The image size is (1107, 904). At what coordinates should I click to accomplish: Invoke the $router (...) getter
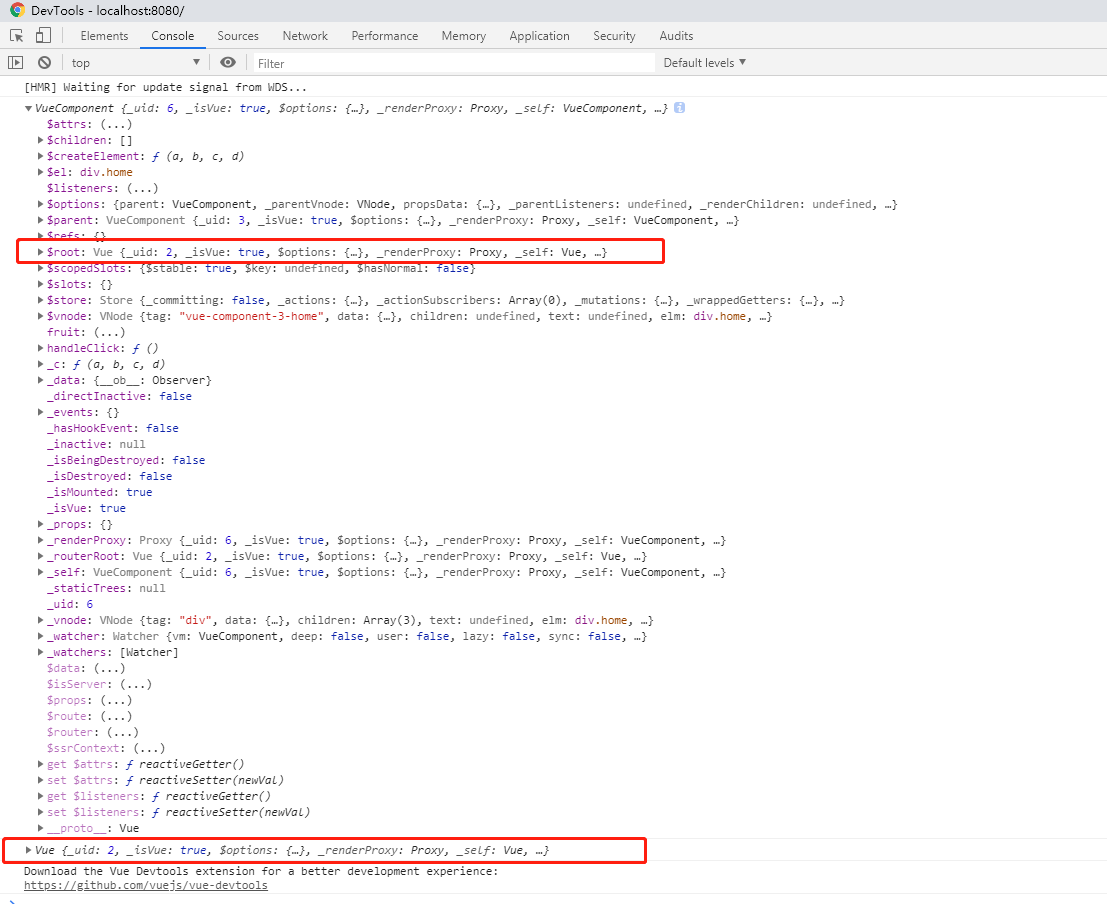[x=122, y=732]
